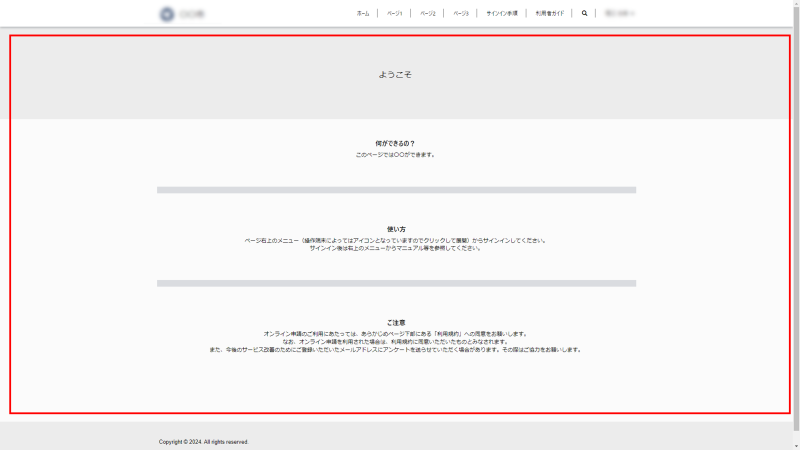Click the magnifying glass search icon
The height and width of the screenshot is (450, 800).
[585, 14]
